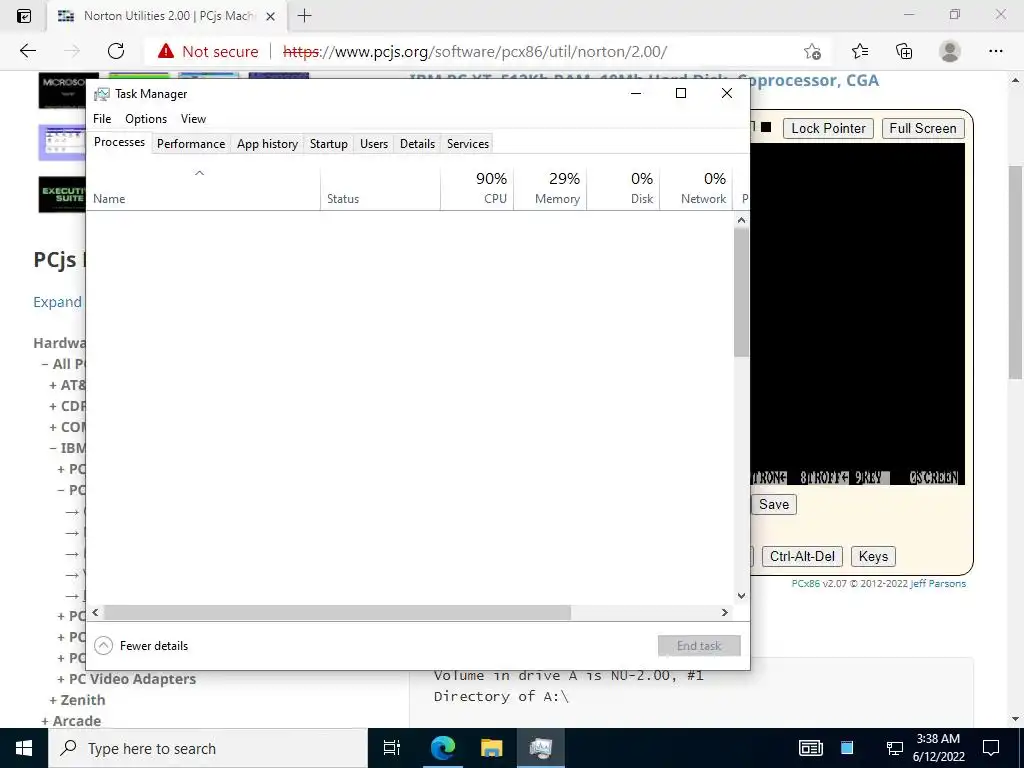Click the taskbar search box

pos(208,748)
